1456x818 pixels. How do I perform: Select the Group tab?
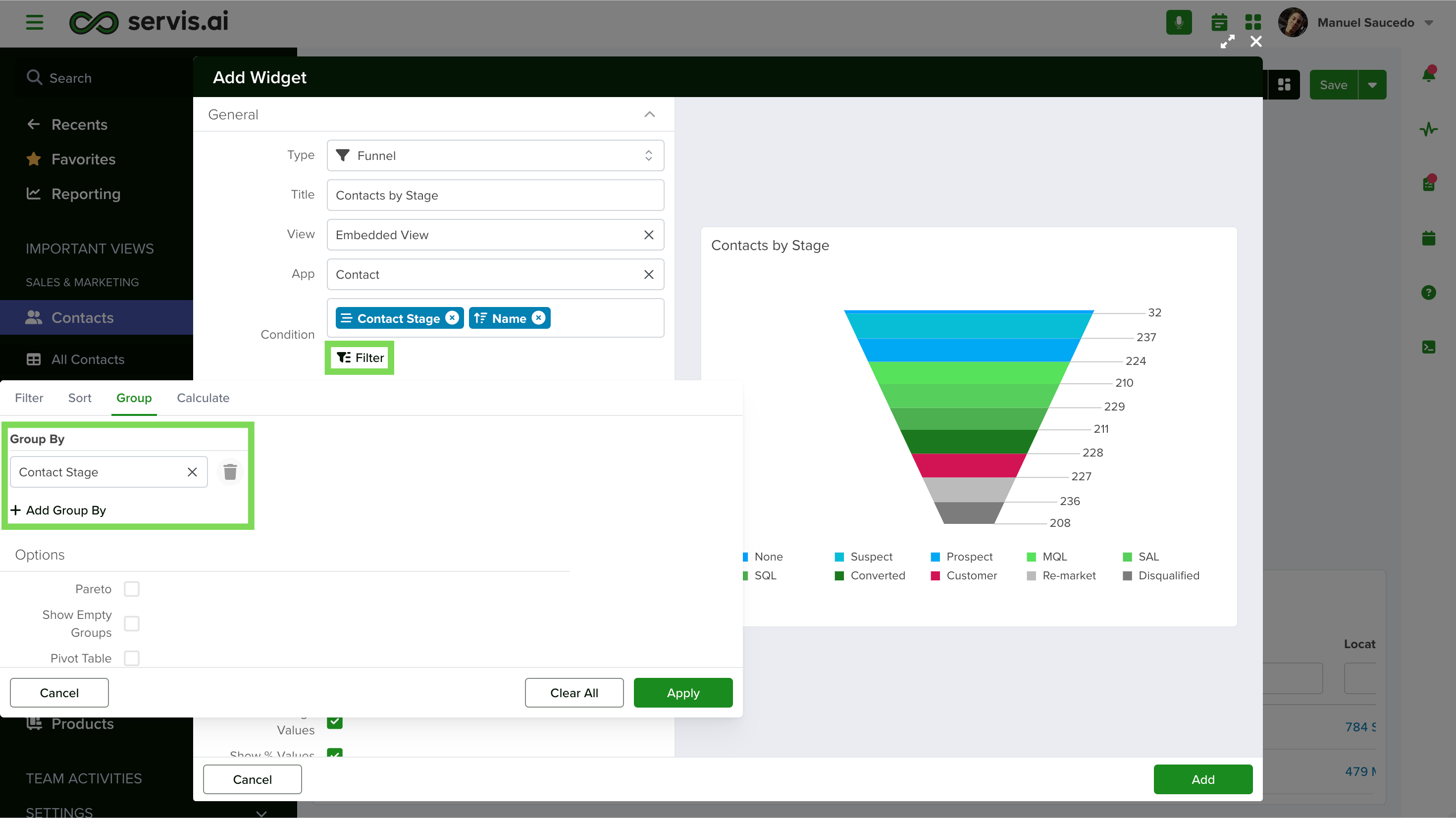point(134,398)
